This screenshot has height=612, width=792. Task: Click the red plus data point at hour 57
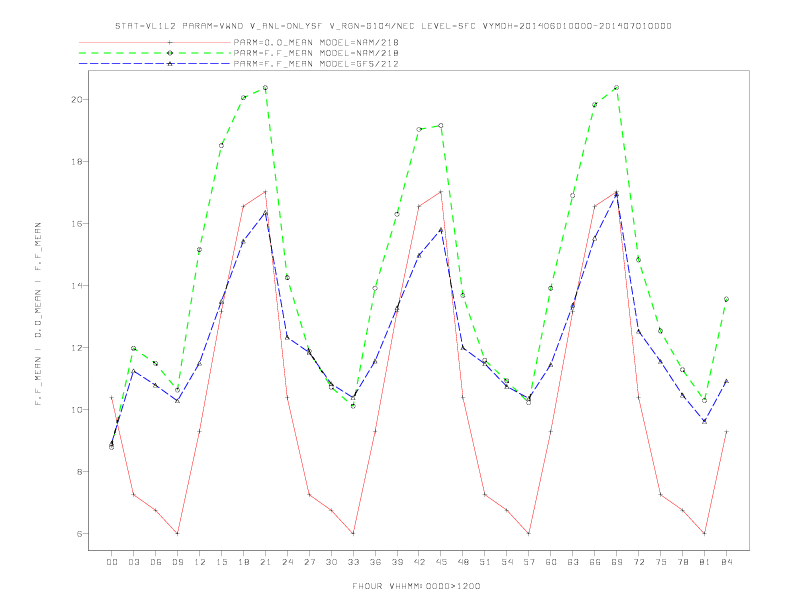point(529,533)
